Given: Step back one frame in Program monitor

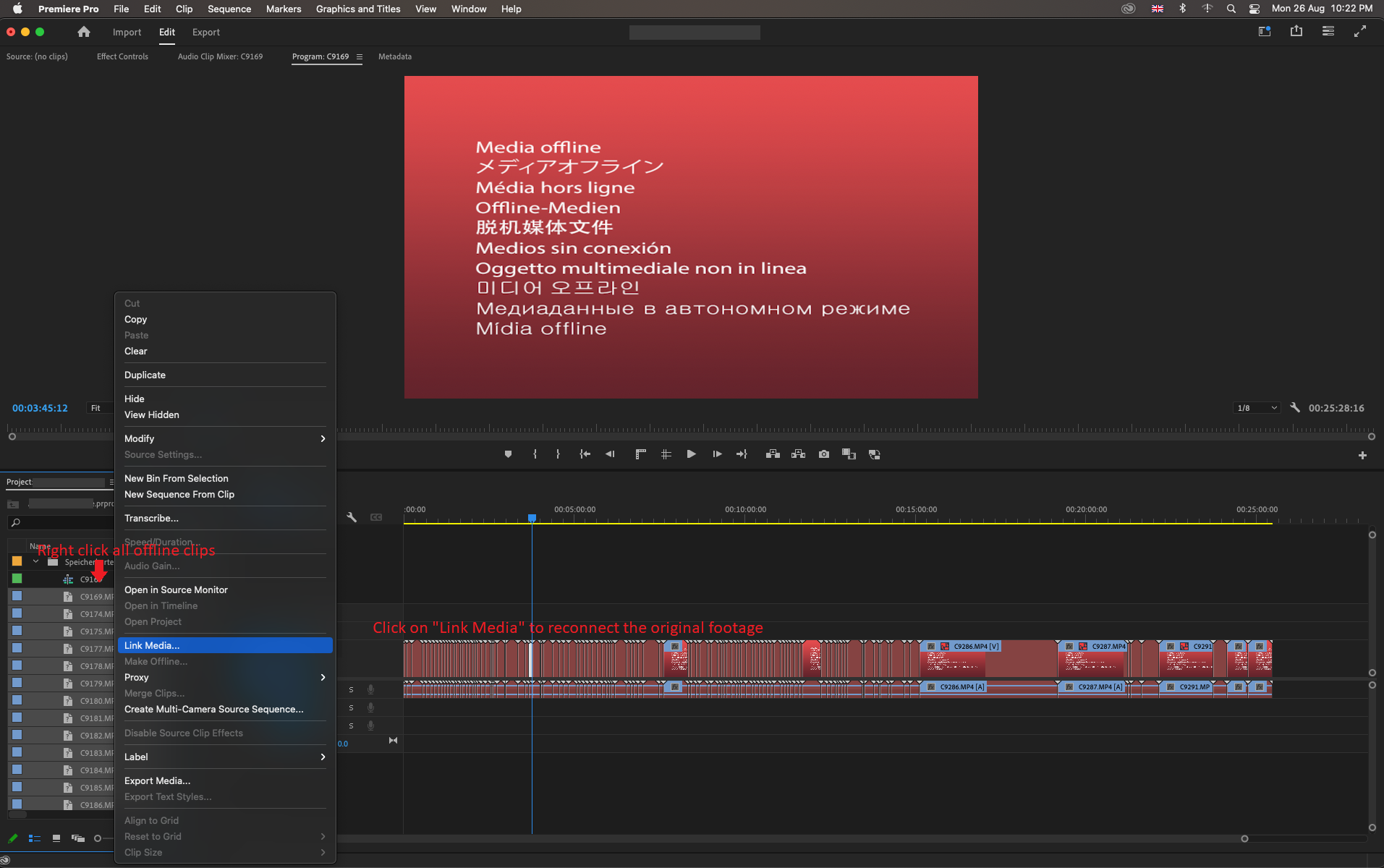Looking at the screenshot, I should pyautogui.click(x=610, y=454).
